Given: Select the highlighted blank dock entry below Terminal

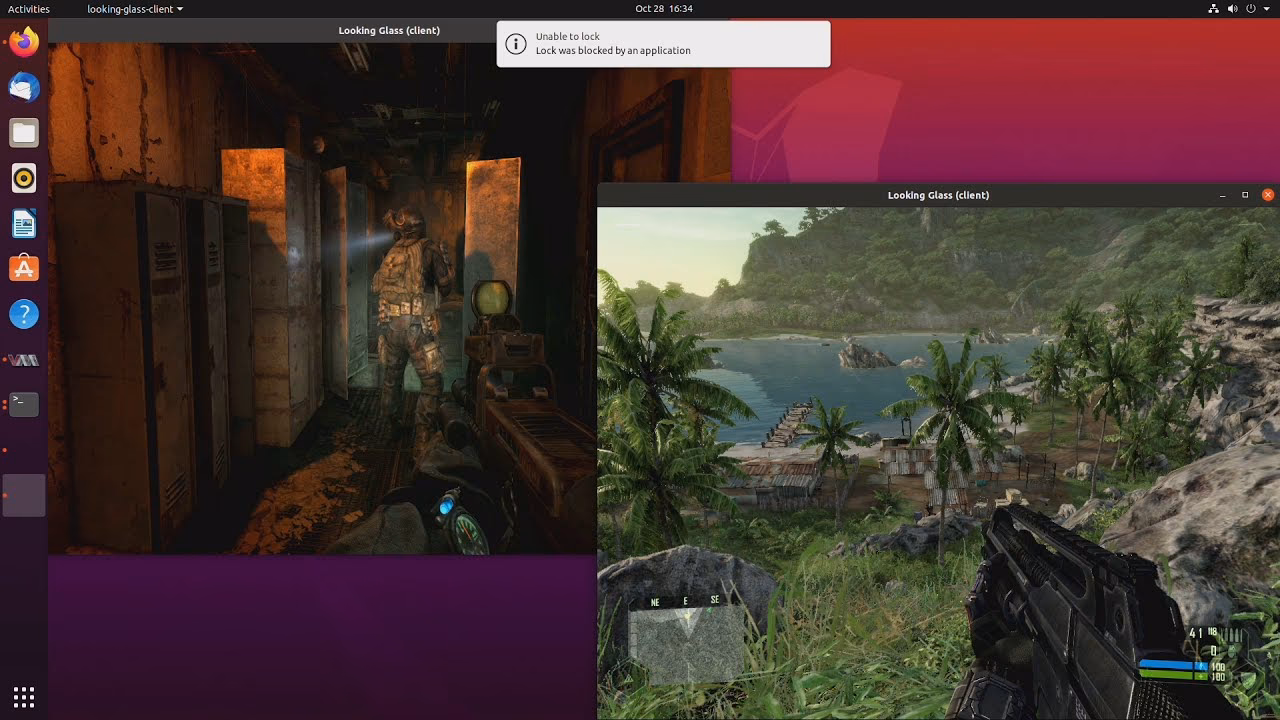Looking at the screenshot, I should (24, 495).
